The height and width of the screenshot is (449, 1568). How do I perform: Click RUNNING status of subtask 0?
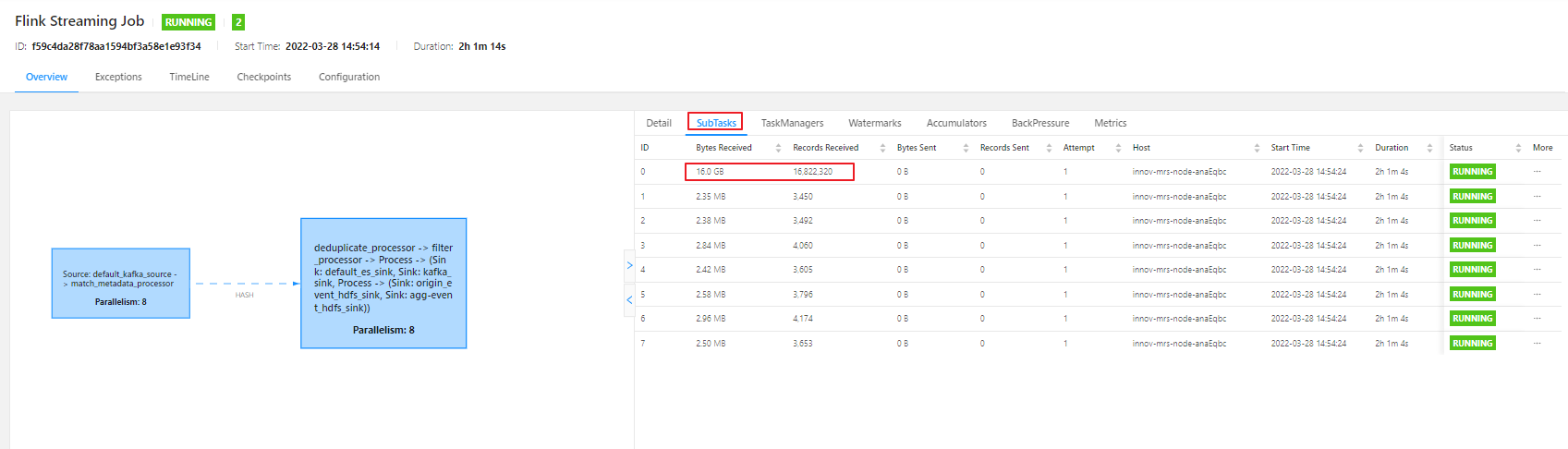1472,172
